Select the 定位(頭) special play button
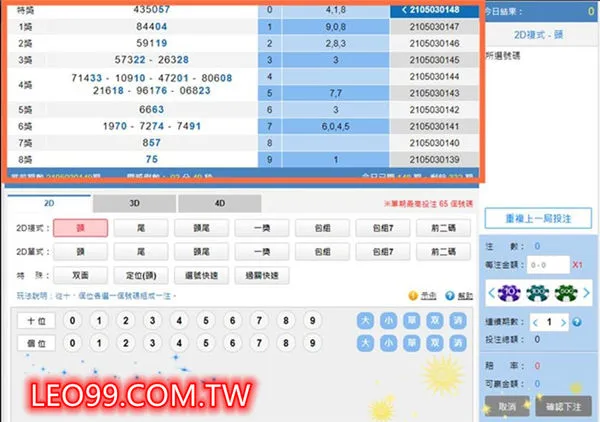This screenshot has height=422, width=600. pos(141,275)
